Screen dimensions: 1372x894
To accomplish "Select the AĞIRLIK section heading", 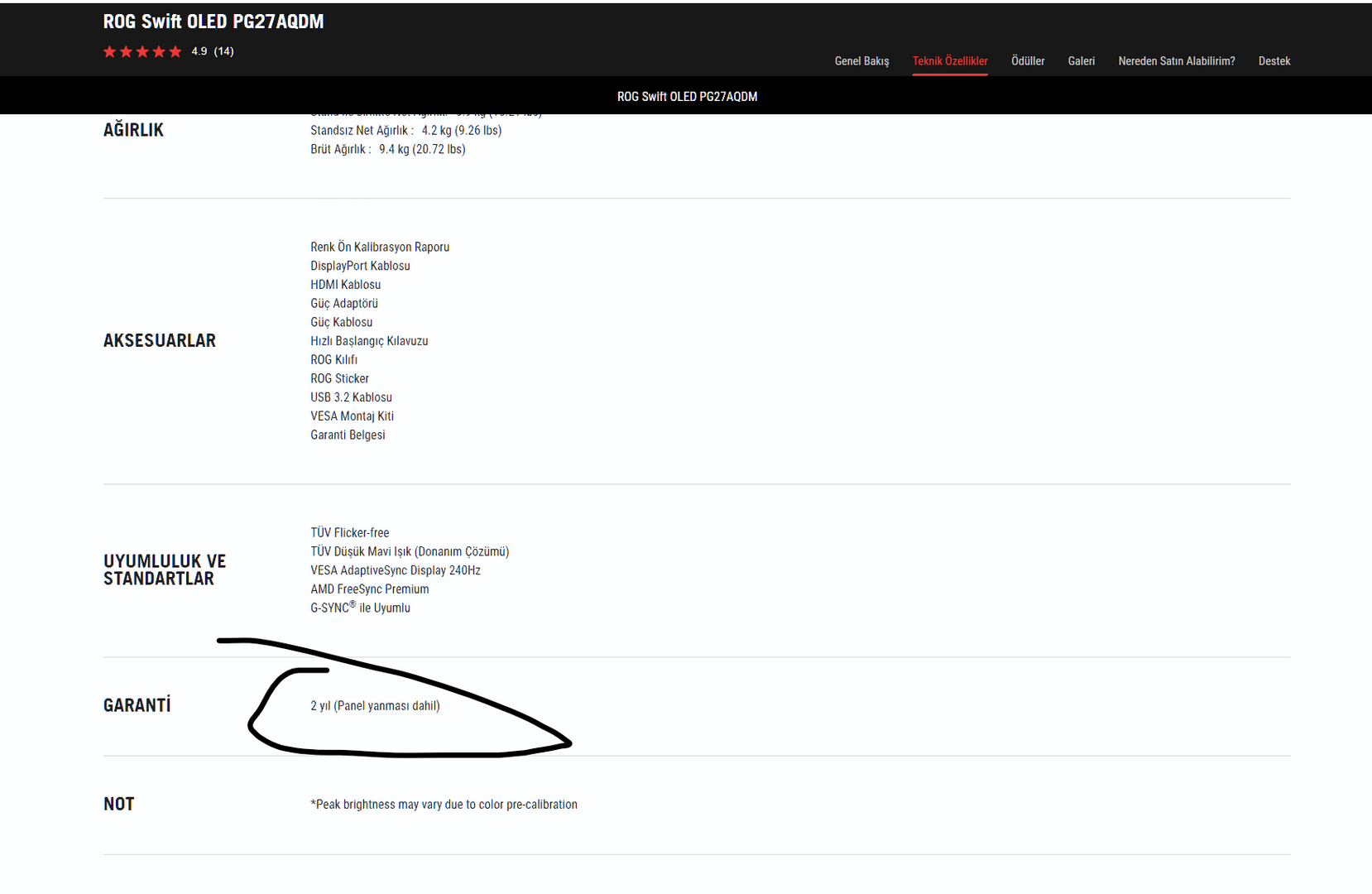I will [133, 130].
